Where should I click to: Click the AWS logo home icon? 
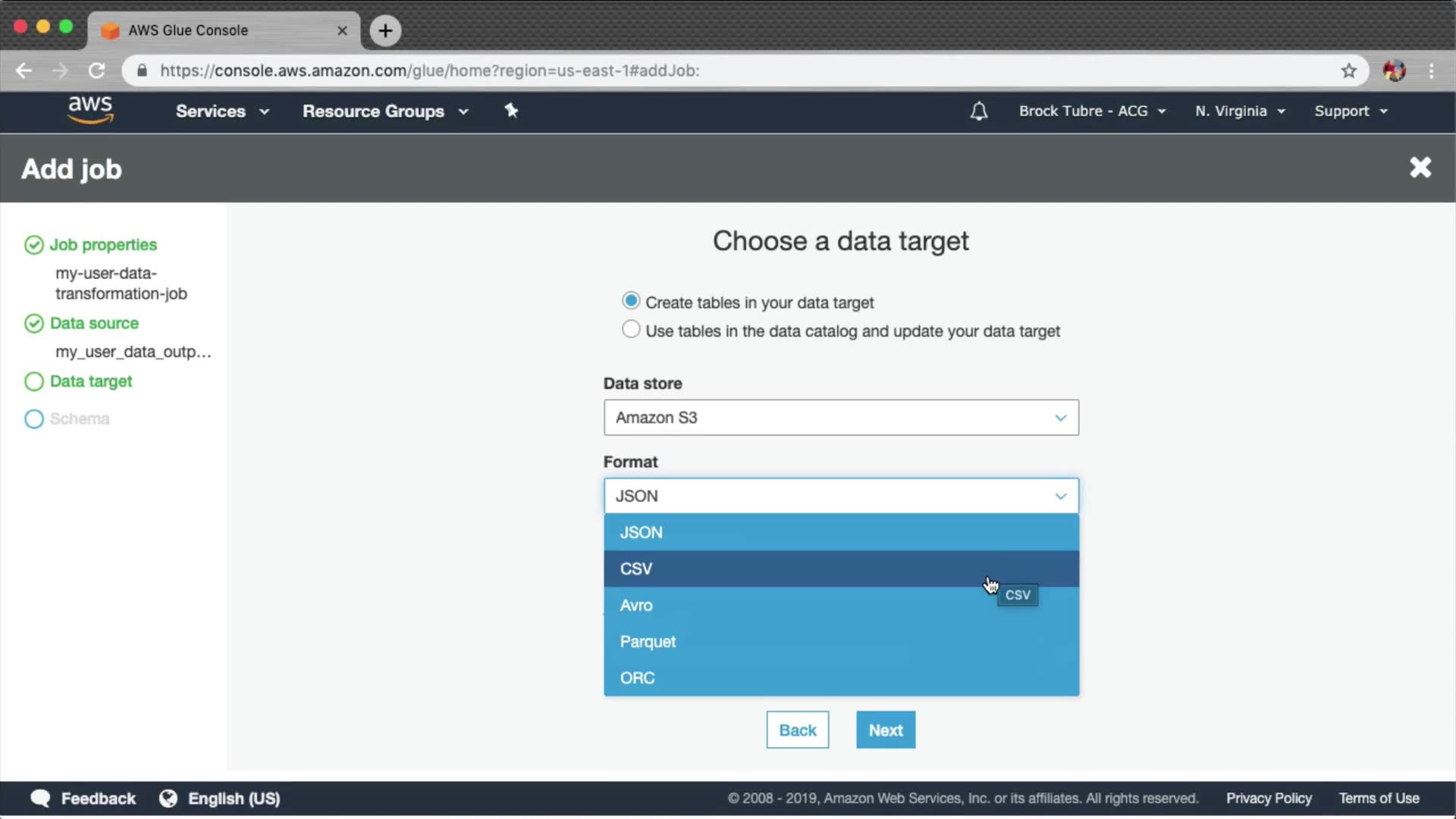coord(90,111)
